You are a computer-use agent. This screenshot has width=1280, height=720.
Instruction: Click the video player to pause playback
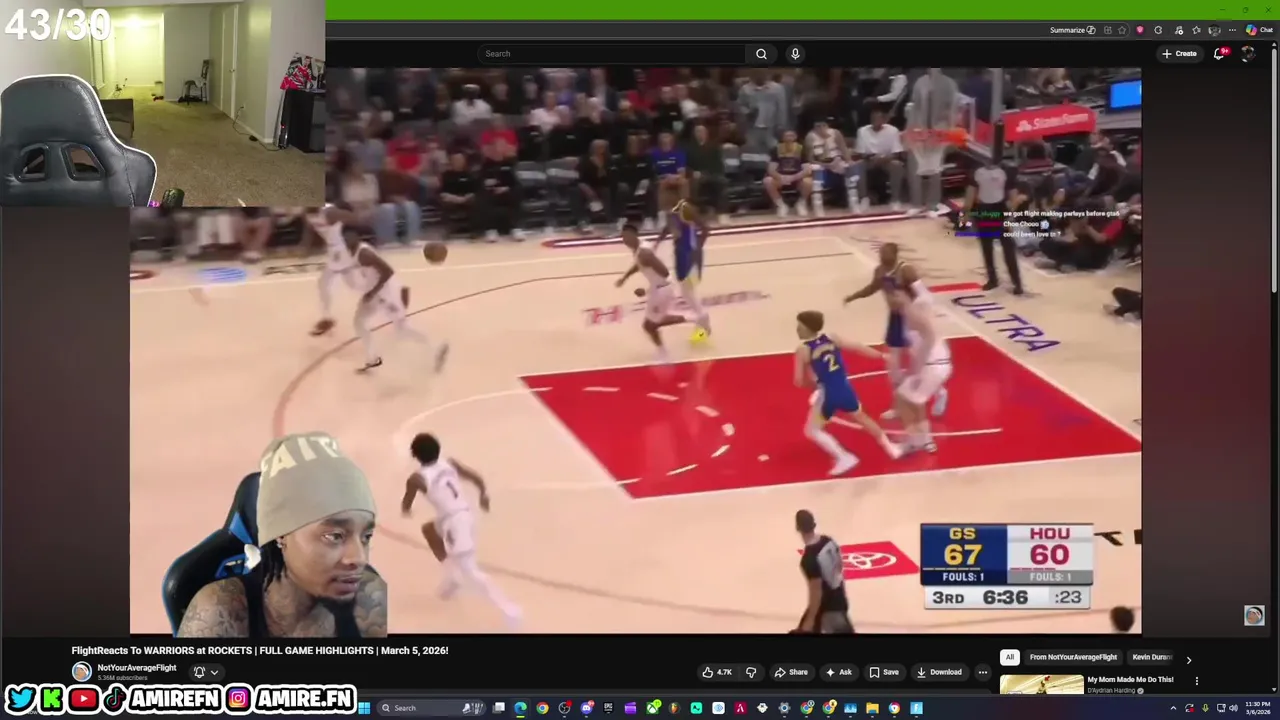(635, 350)
